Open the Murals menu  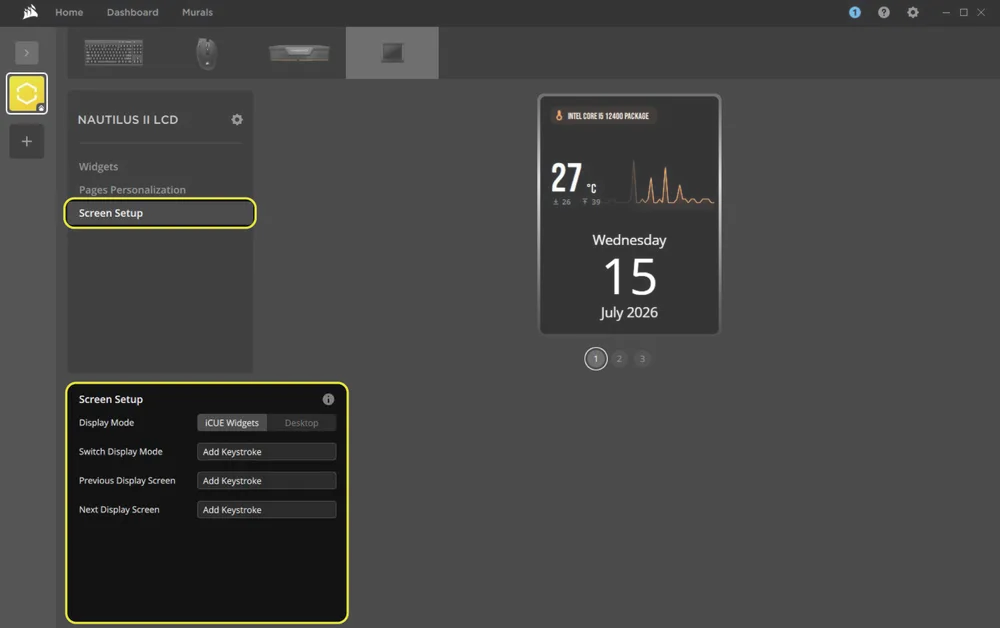197,12
